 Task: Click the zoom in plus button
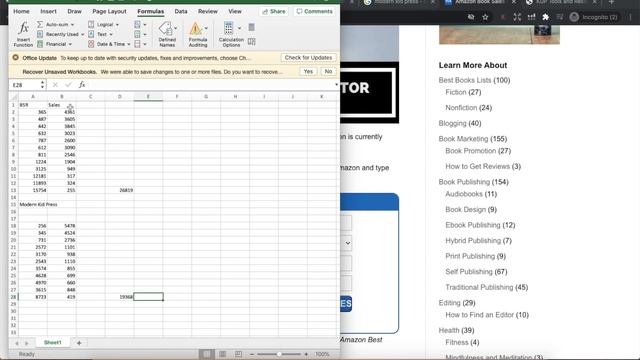306,354
